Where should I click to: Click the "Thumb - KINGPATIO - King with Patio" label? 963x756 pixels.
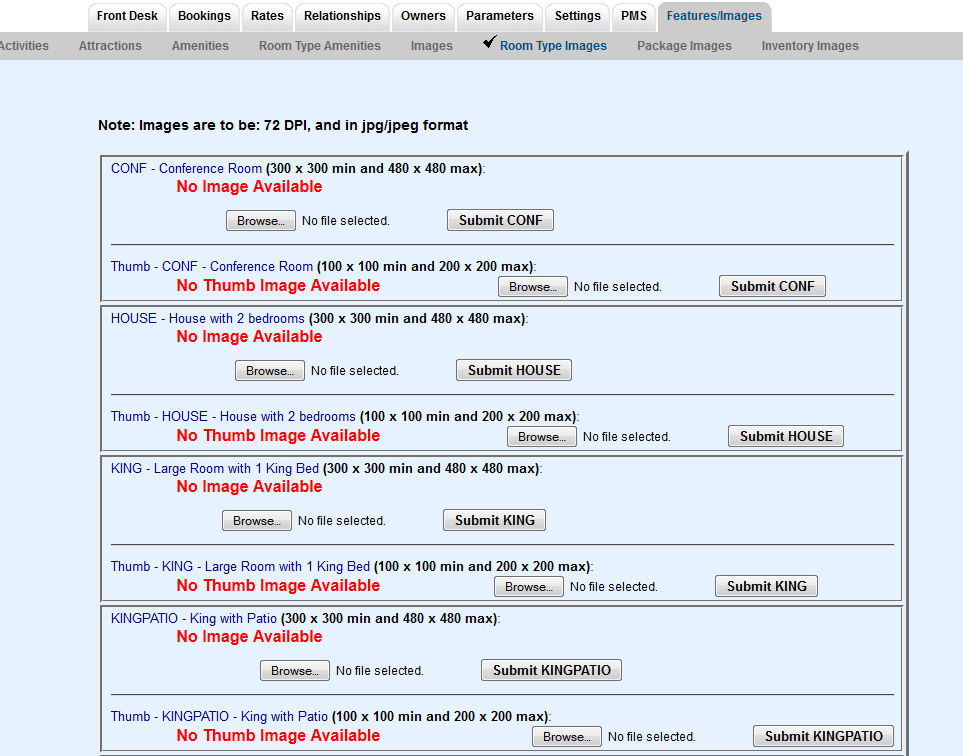[x=219, y=716]
